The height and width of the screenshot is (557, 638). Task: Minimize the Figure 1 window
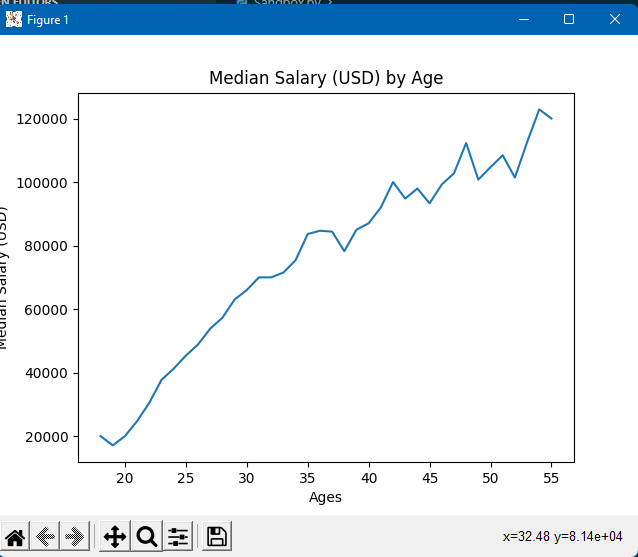point(524,19)
